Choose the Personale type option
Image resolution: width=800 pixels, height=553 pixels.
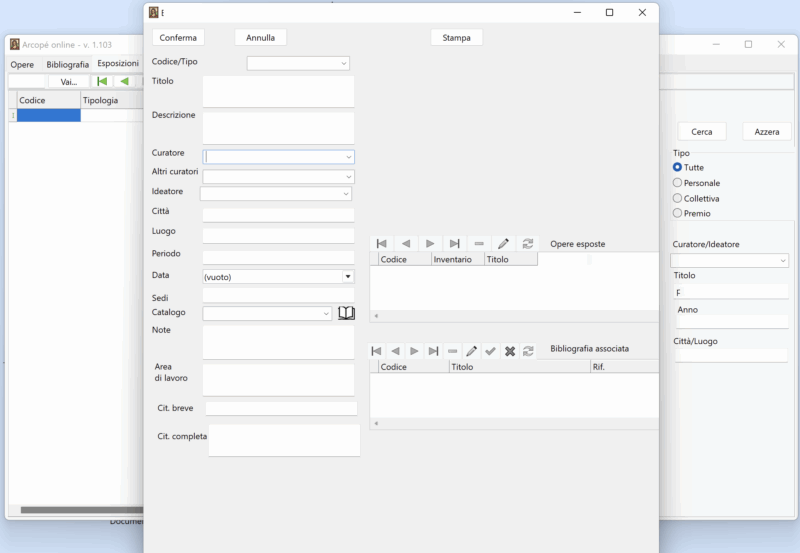coord(678,183)
